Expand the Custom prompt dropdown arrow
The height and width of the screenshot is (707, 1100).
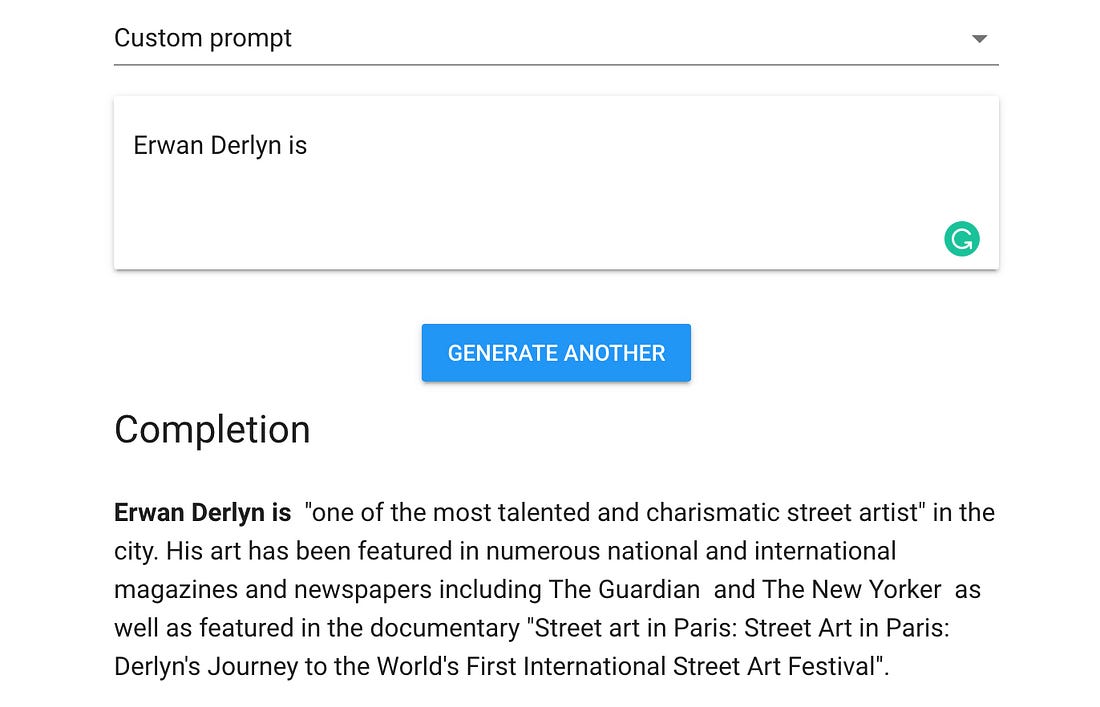(x=980, y=39)
